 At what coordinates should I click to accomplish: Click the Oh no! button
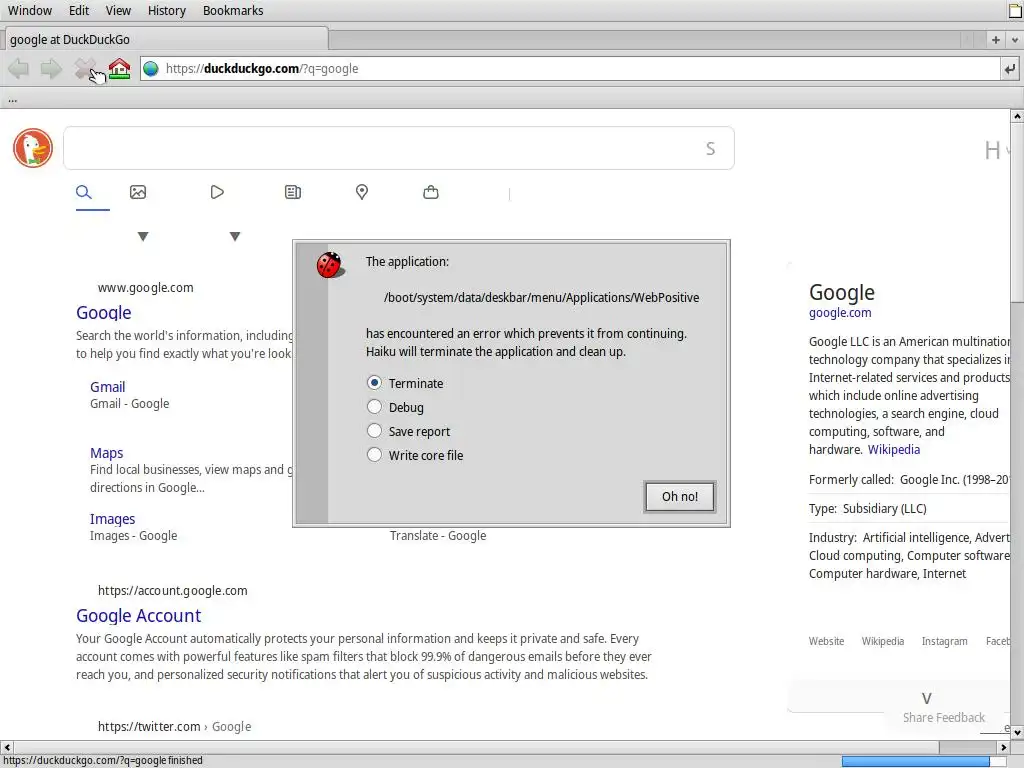pyautogui.click(x=680, y=497)
